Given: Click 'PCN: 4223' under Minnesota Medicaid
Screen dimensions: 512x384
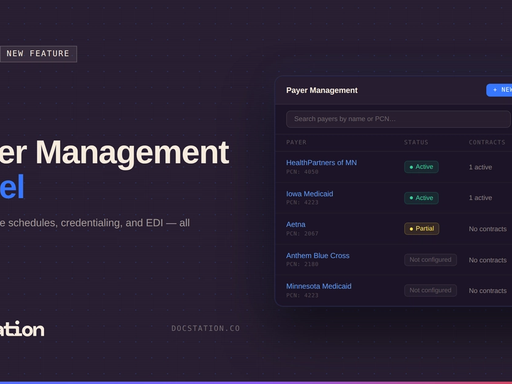Looking at the screenshot, I should 302,295.
